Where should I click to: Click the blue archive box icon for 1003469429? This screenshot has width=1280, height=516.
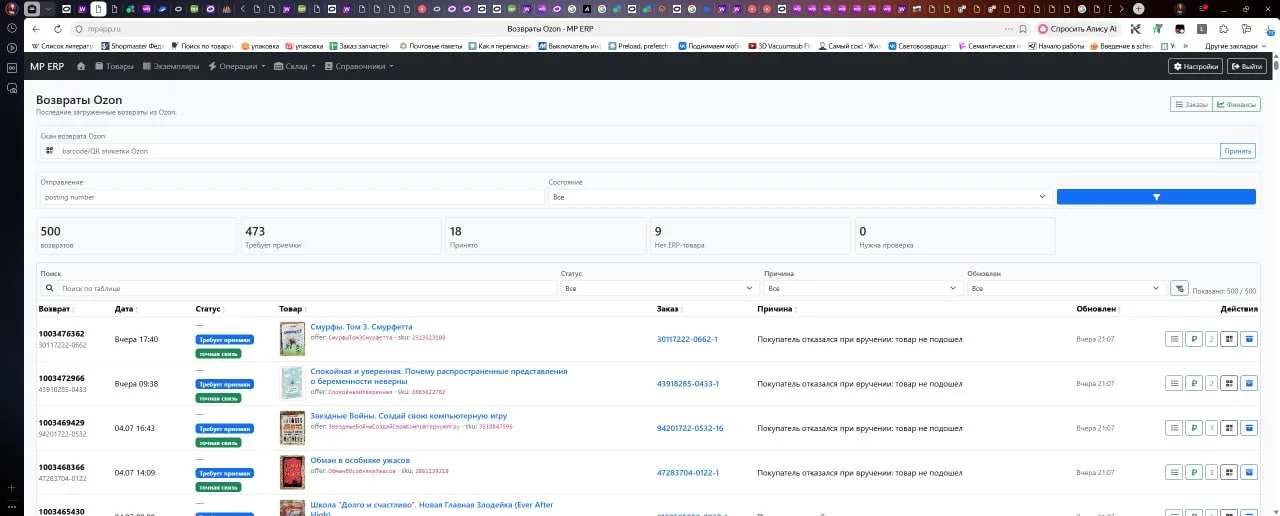pos(1248,428)
